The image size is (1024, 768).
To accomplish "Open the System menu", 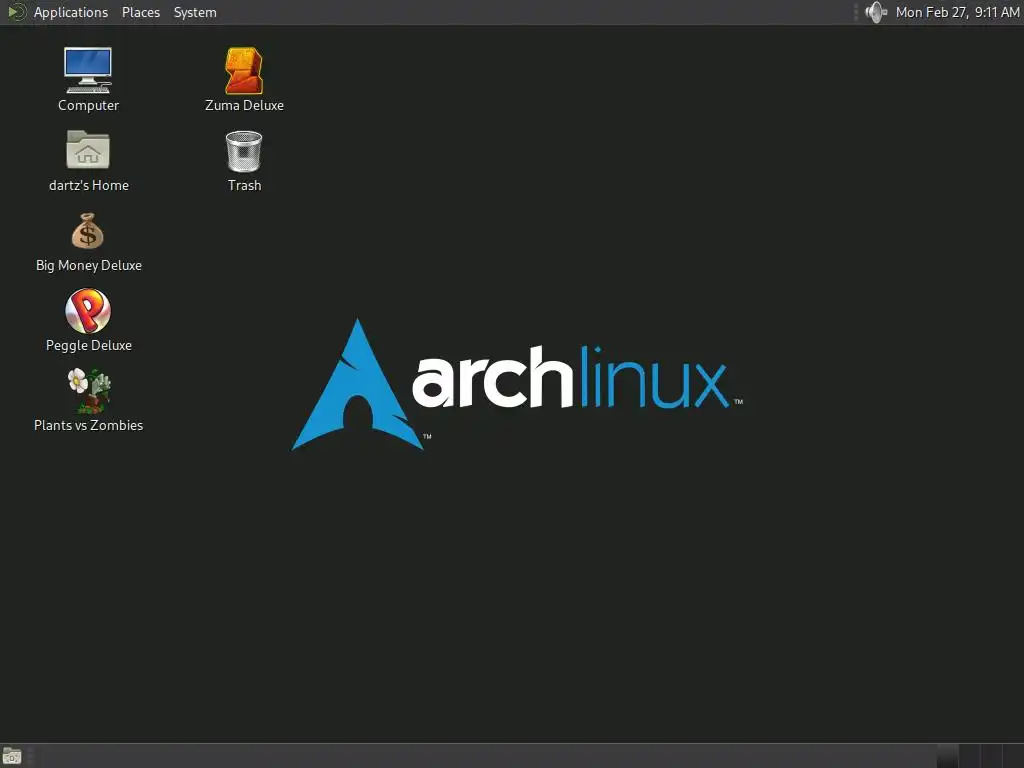I will coord(195,12).
